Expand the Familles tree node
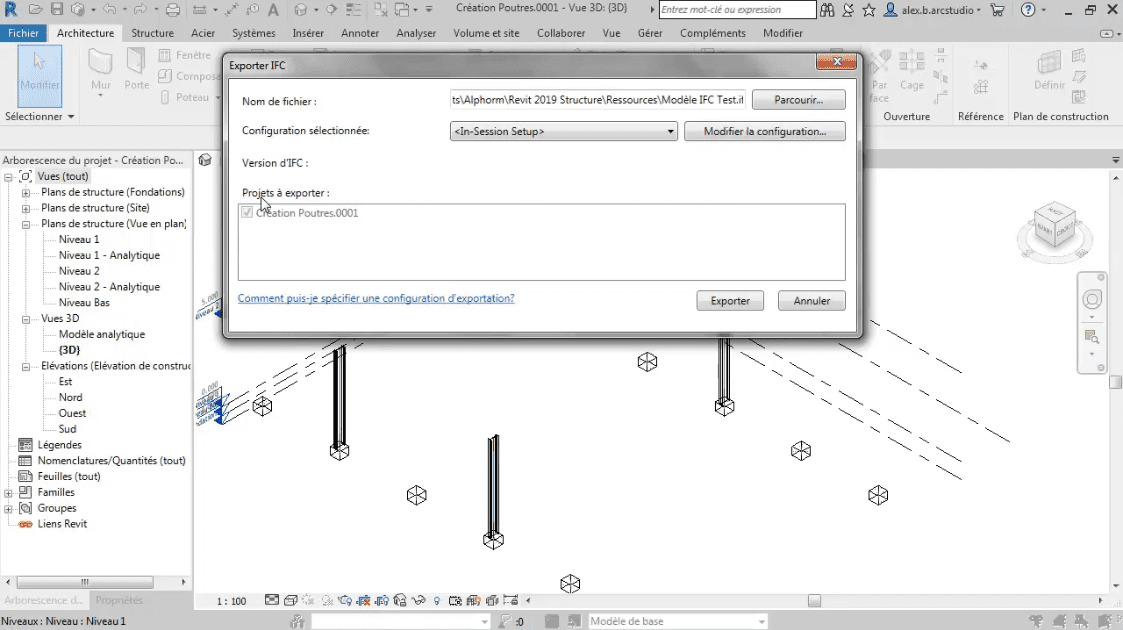Image resolution: width=1123 pixels, height=630 pixels. point(9,493)
